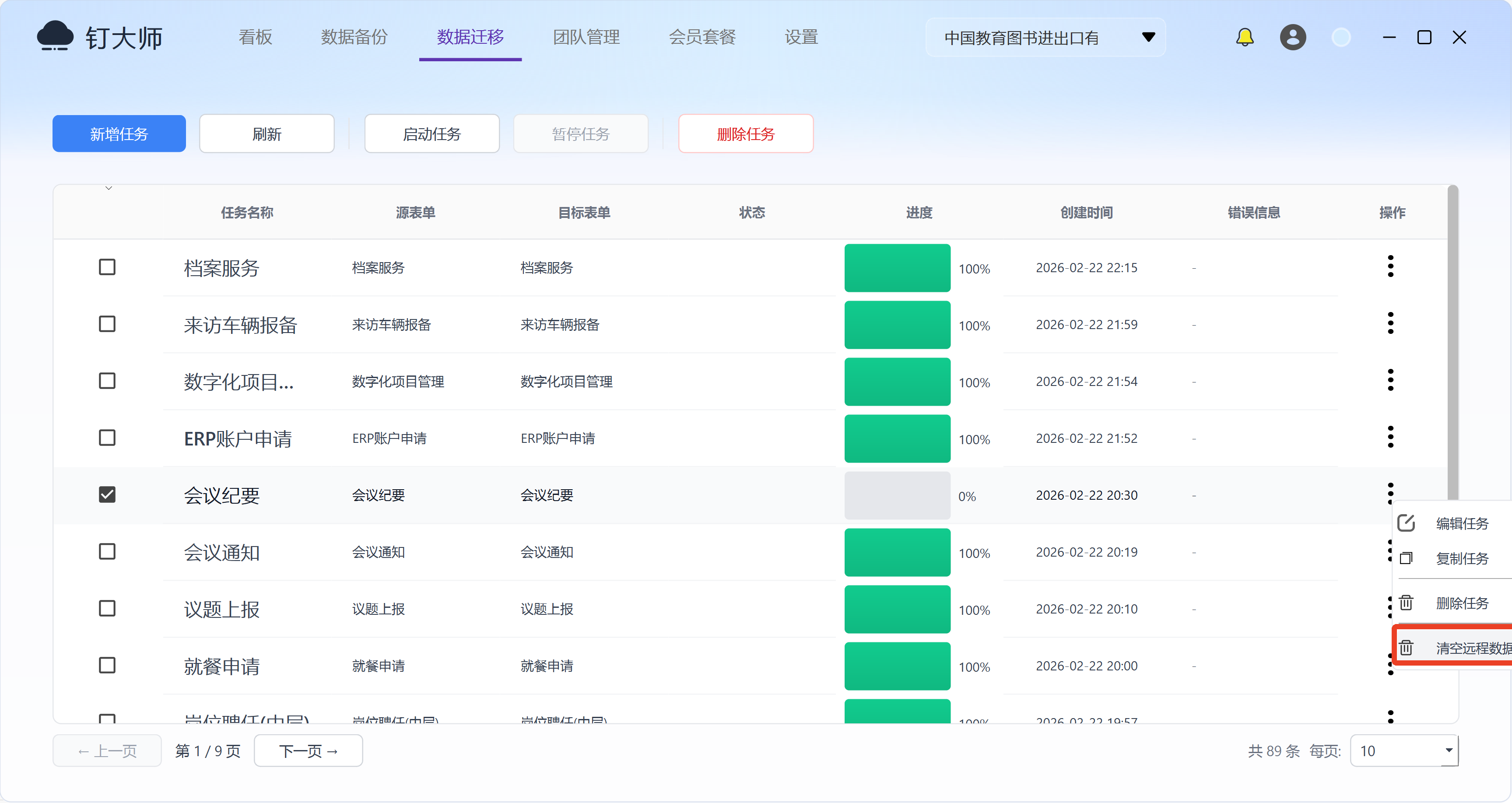This screenshot has height=803, width=1512.
Task: Click the 新增任务 button
Action: point(119,134)
